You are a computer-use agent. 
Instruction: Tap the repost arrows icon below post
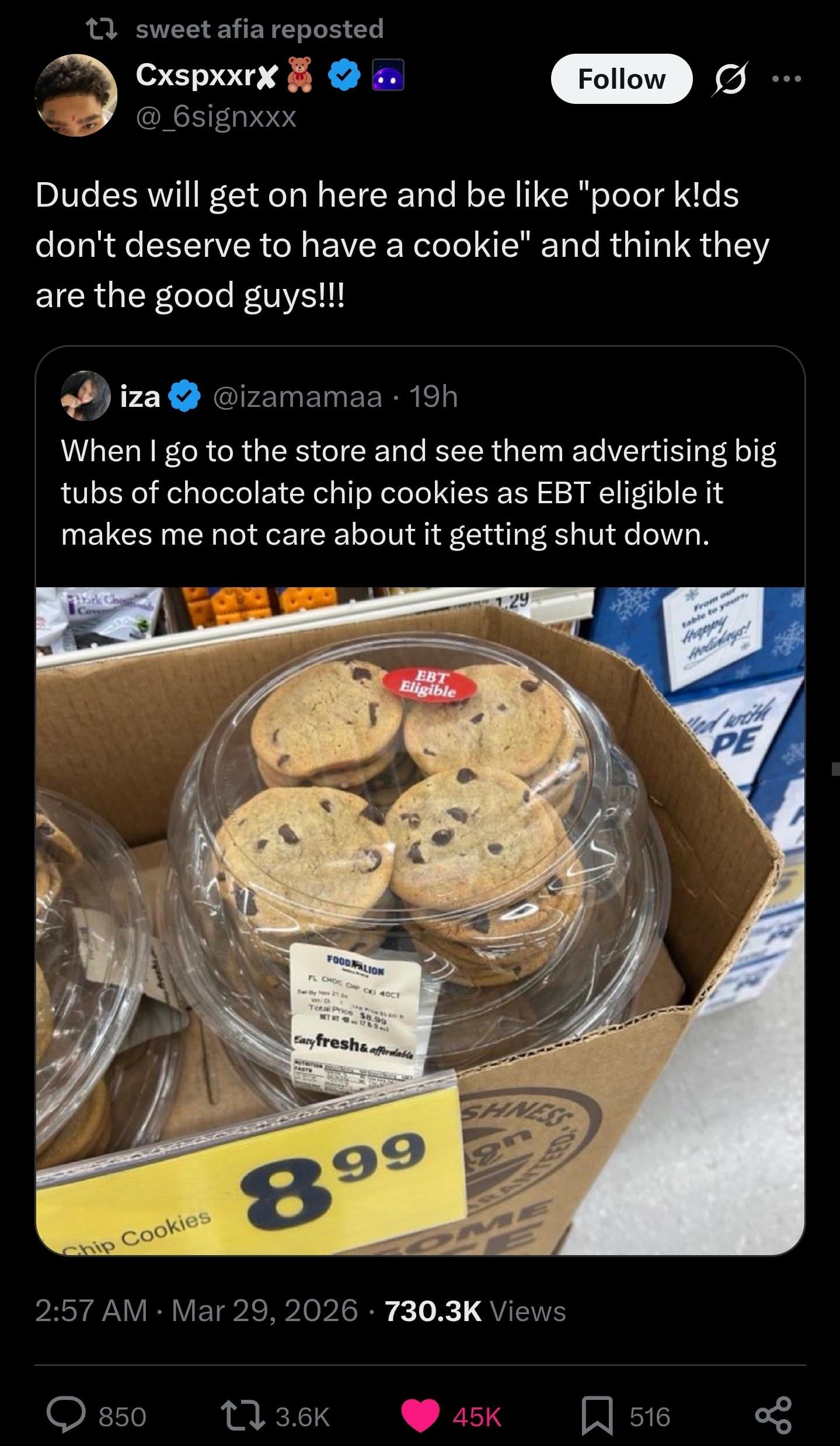(x=242, y=1415)
